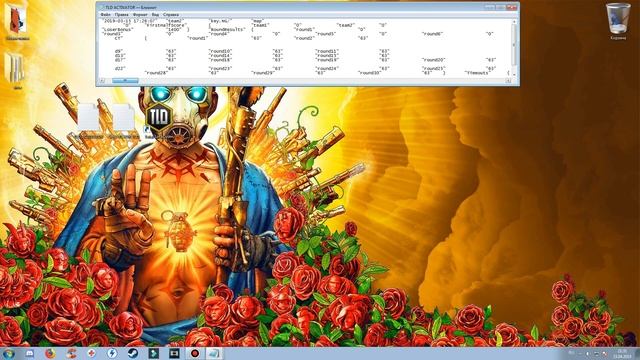The image size is (640, 360).
Task: Click the horizontal scrollbar thumb in Notepad
Action: 125,80
